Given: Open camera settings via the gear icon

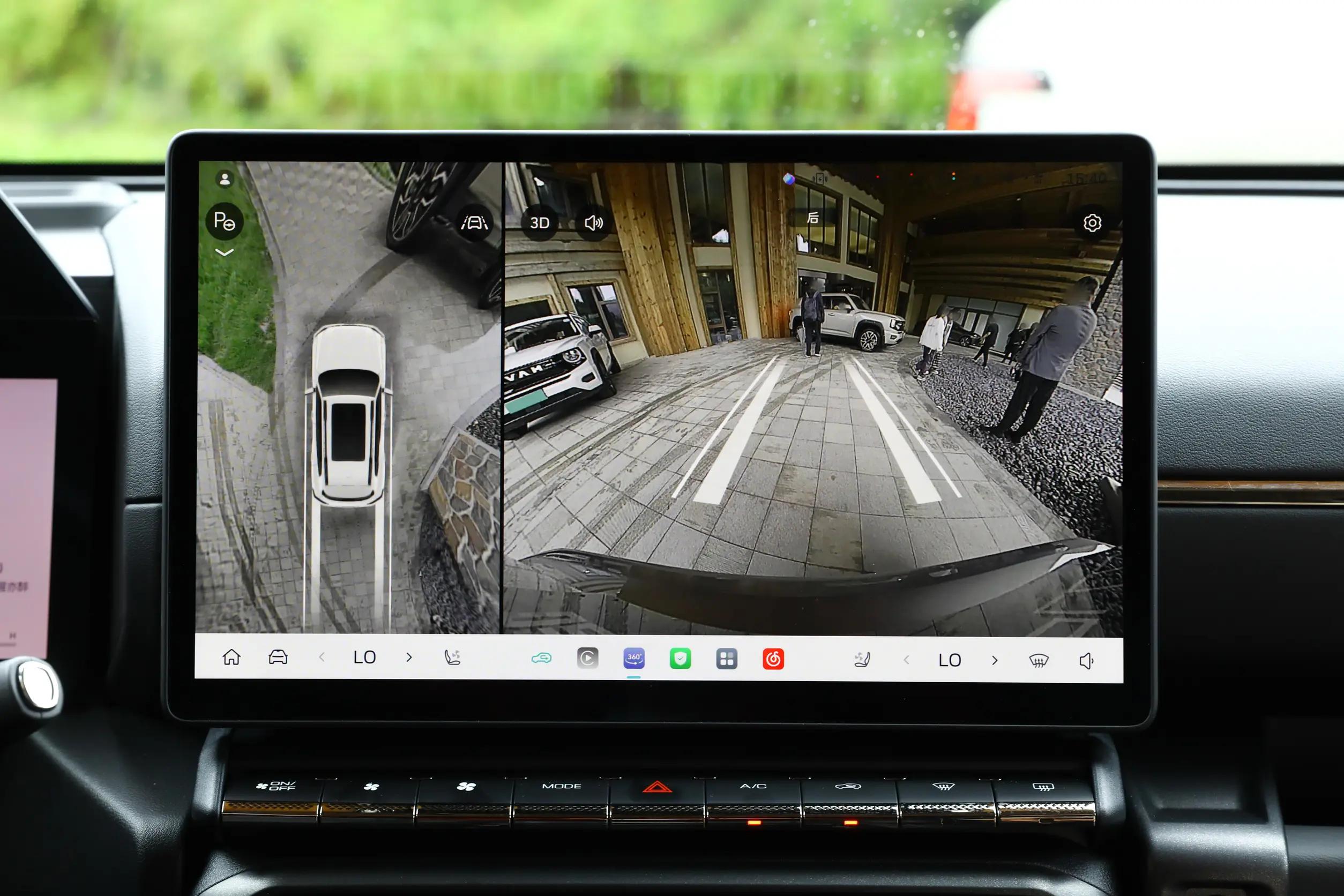Looking at the screenshot, I should [x=1092, y=223].
